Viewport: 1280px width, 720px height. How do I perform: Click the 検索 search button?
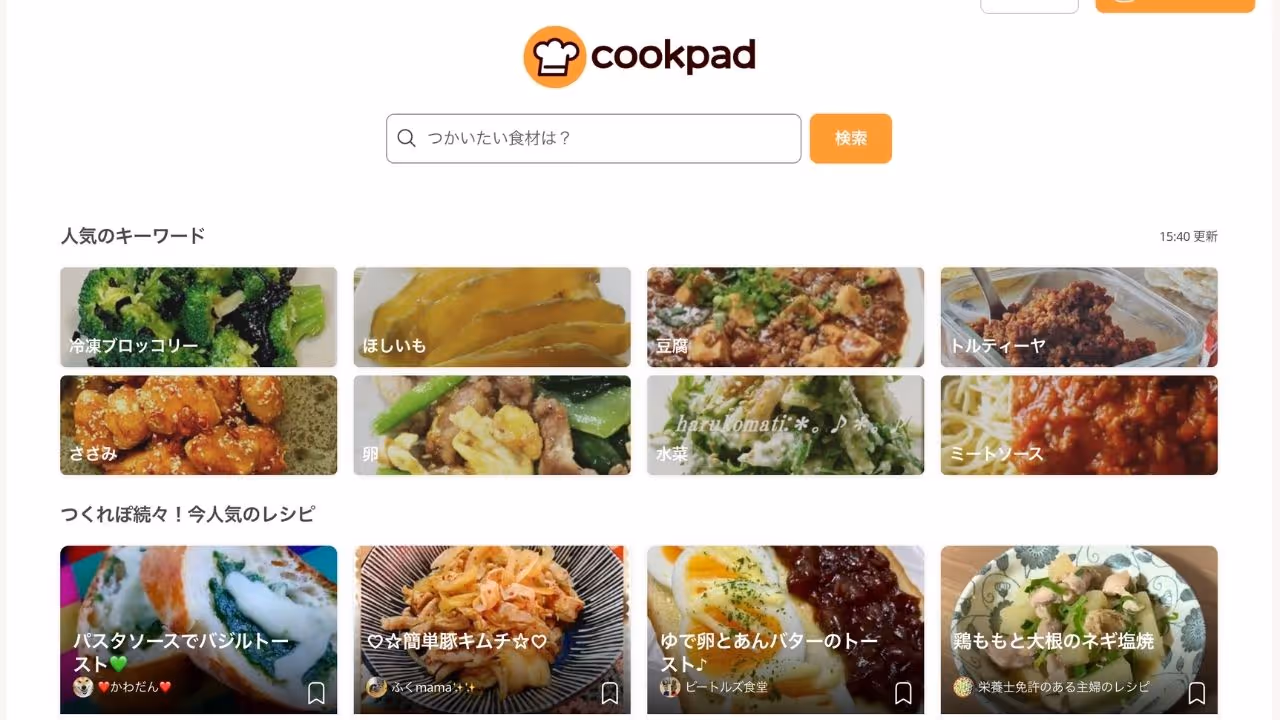[851, 138]
